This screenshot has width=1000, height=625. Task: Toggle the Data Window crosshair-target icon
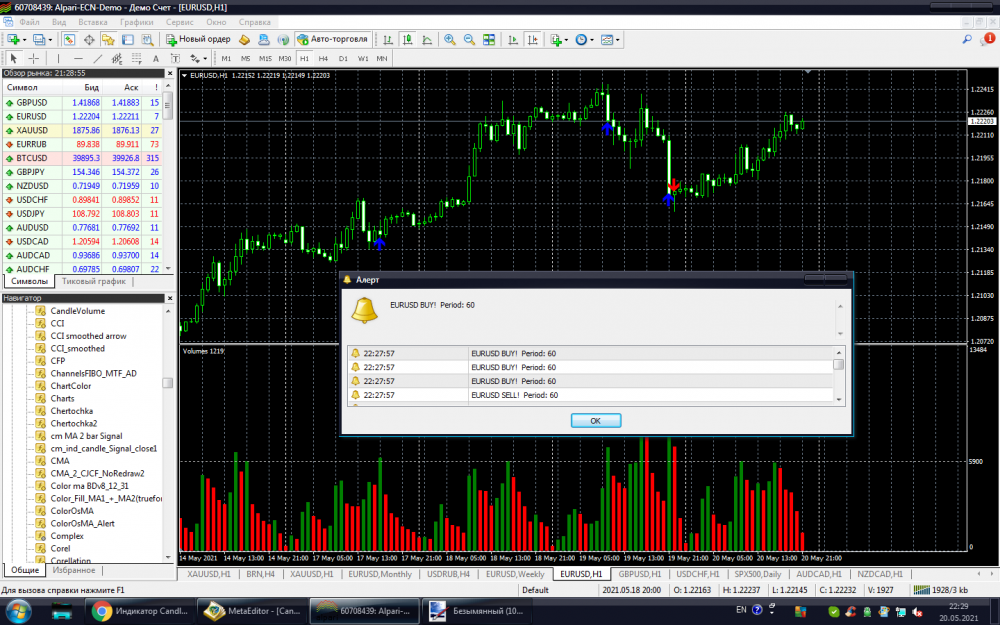[89, 40]
